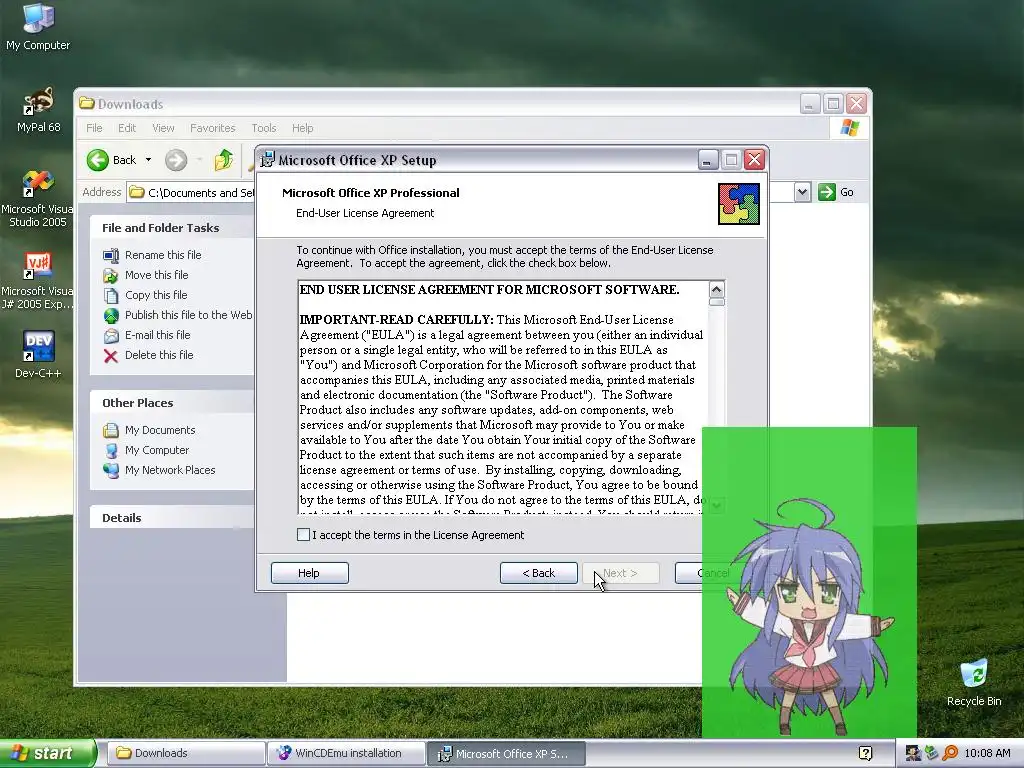Click the Start button

(x=47, y=754)
